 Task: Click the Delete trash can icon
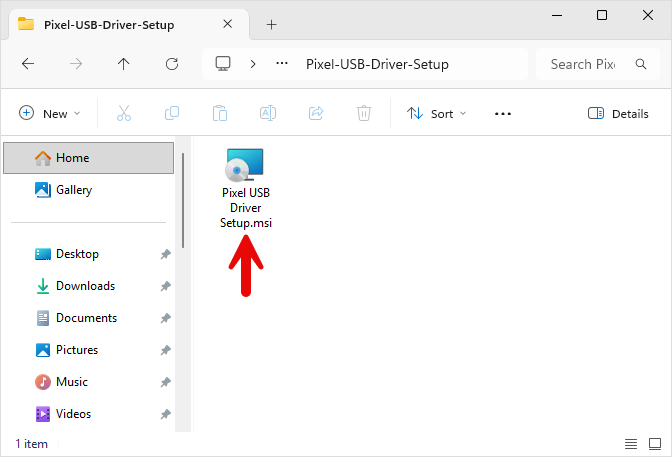click(x=364, y=113)
